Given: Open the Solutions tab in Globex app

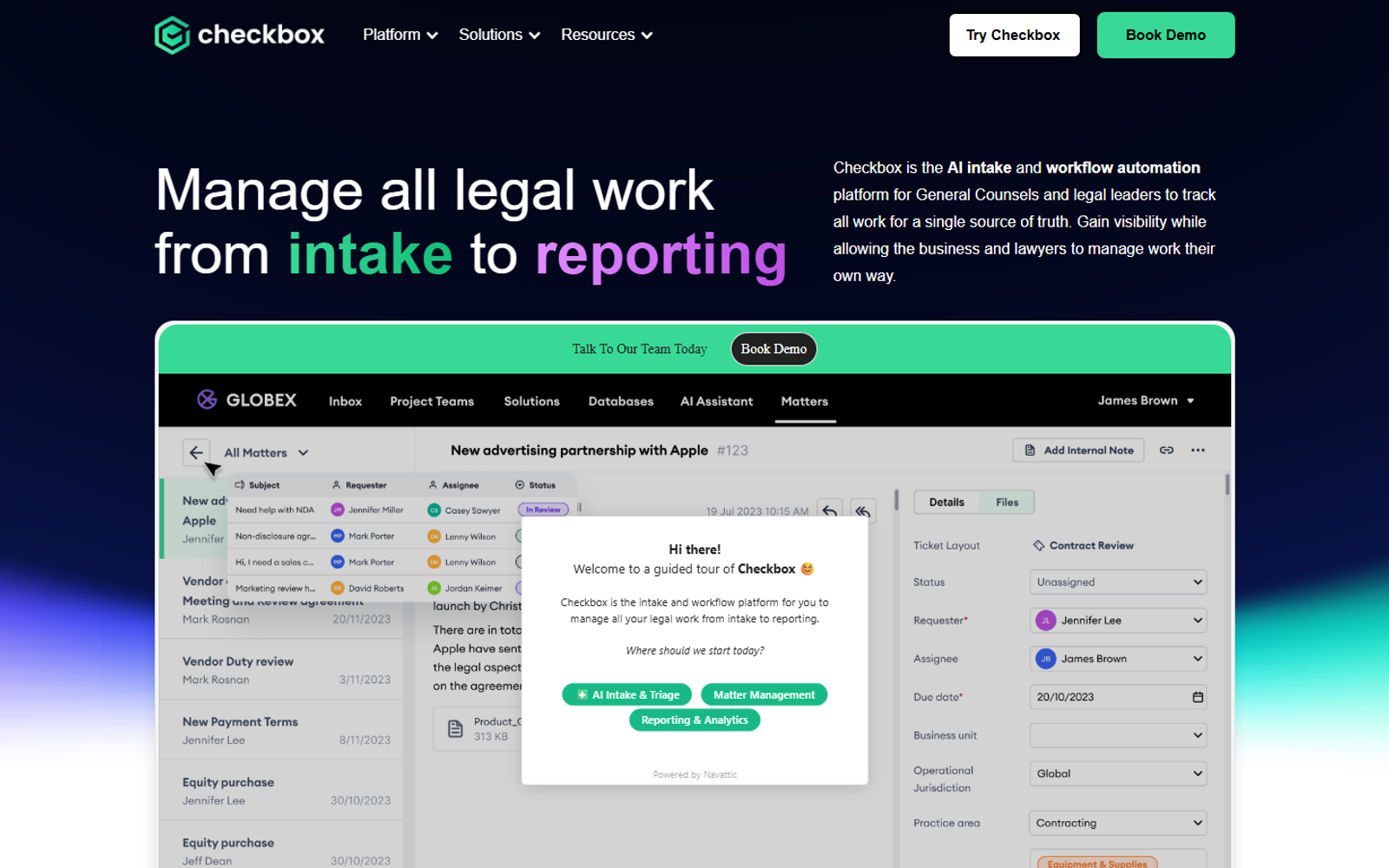Looking at the screenshot, I should [x=531, y=401].
